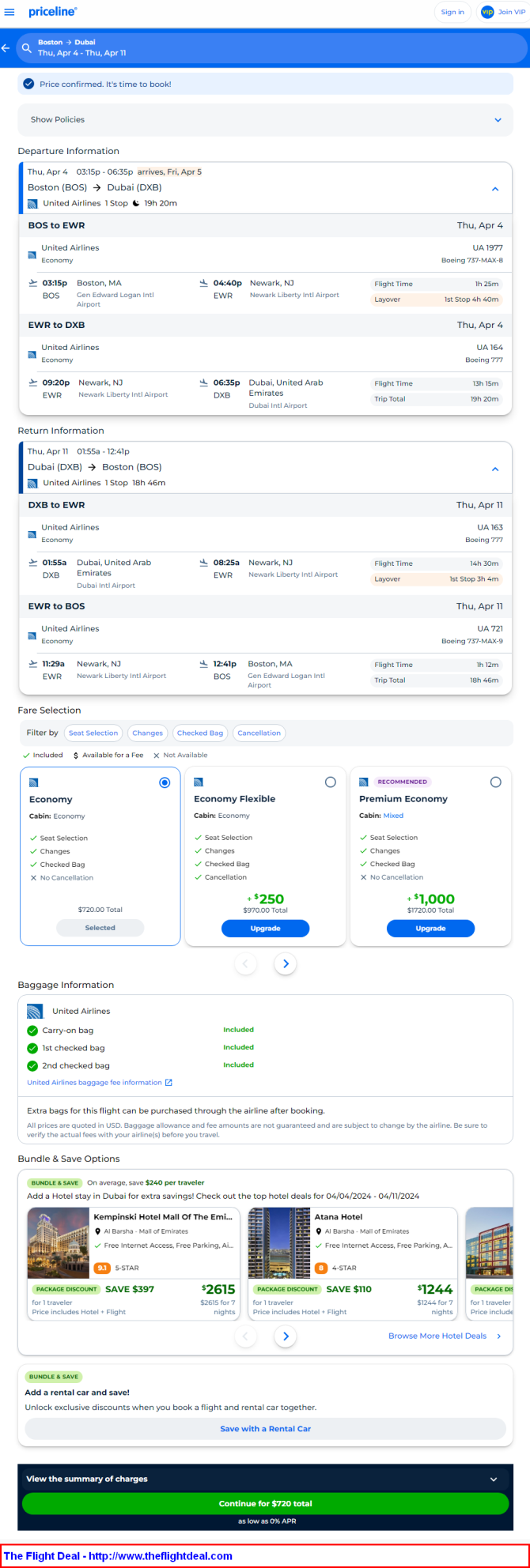The image size is (530, 1568).
Task: Open United Airlines baggage fee information link
Action: point(94,1083)
